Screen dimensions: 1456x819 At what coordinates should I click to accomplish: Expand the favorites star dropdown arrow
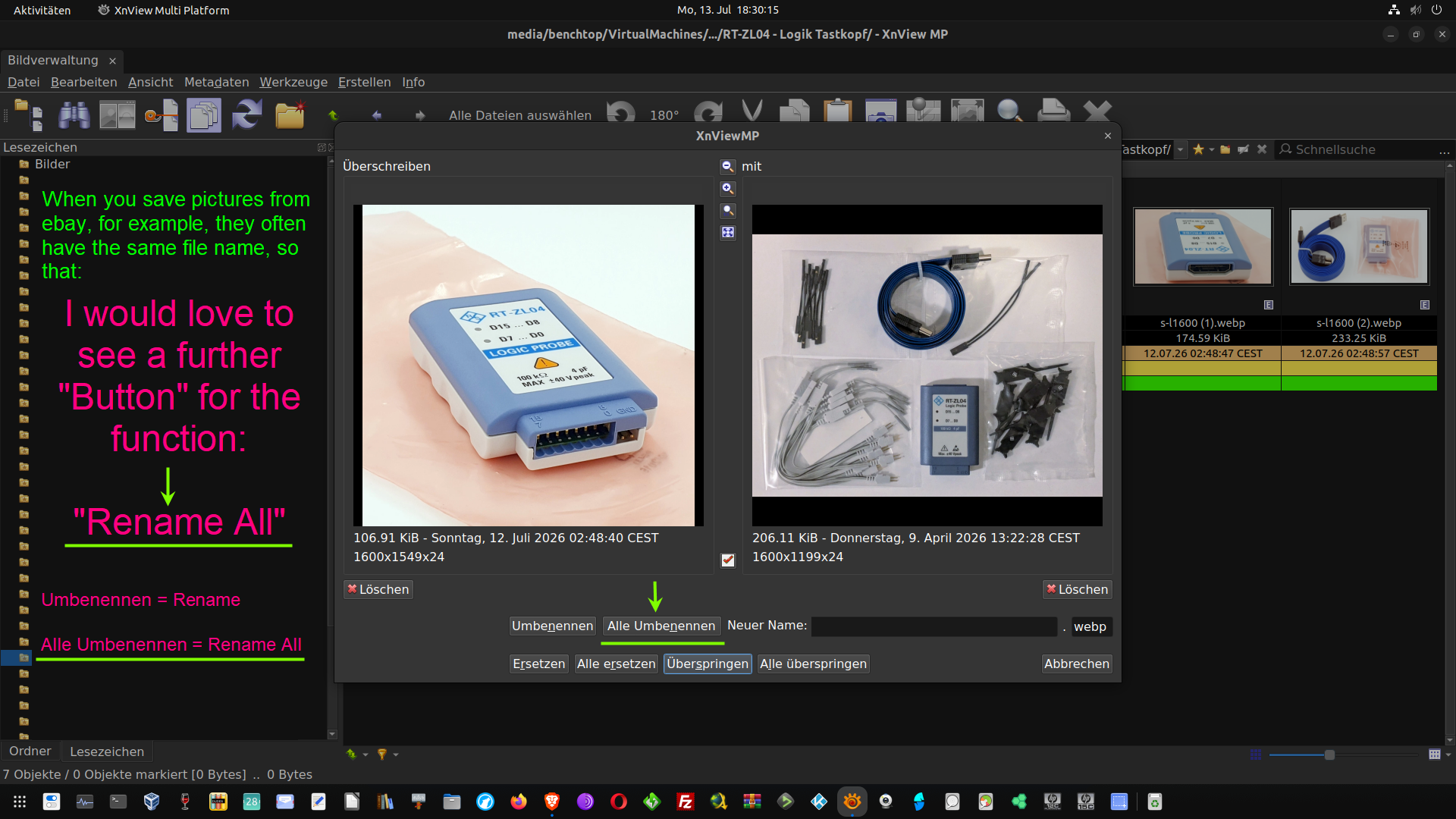coord(1212,149)
